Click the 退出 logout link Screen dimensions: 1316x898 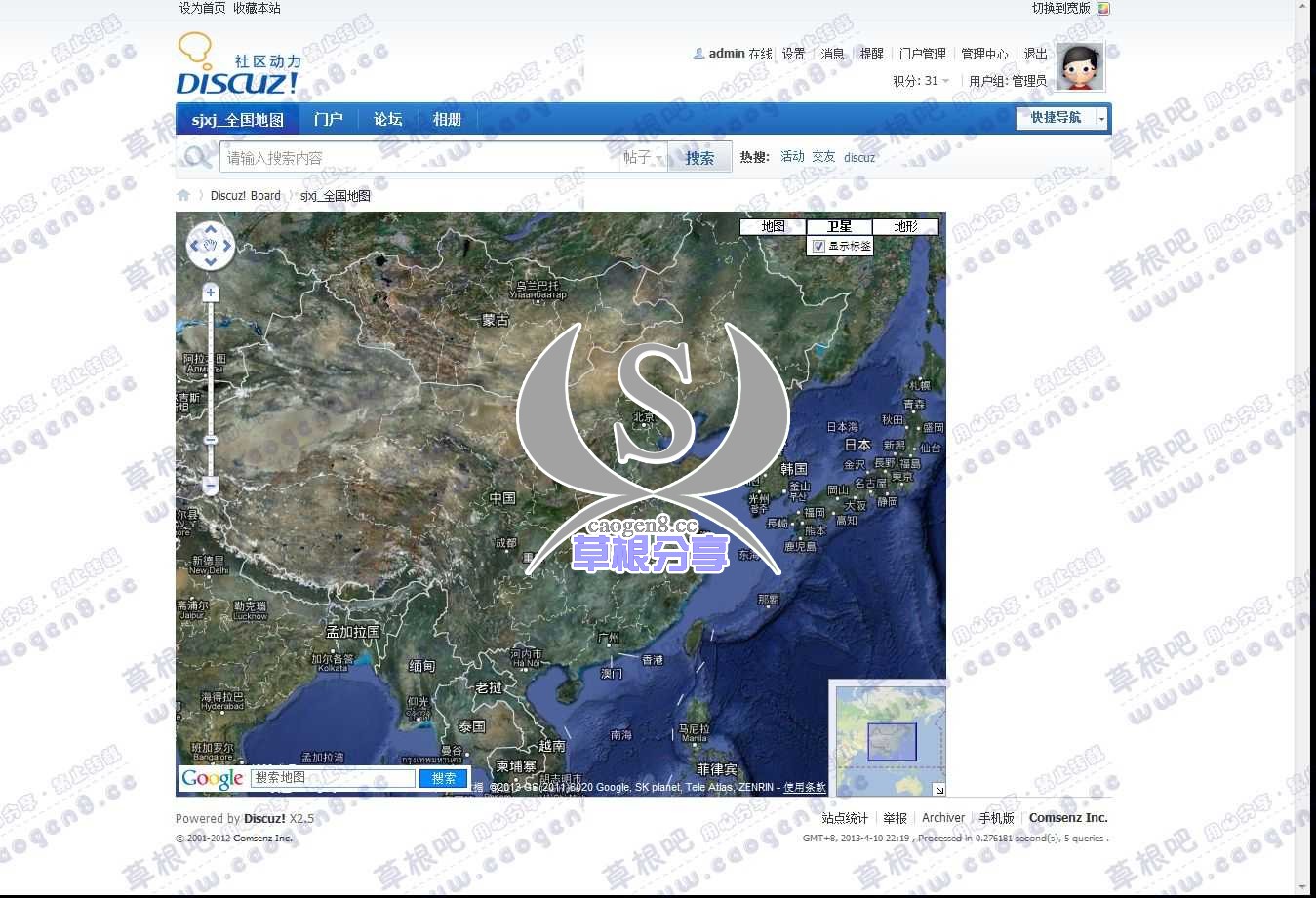[x=1035, y=54]
